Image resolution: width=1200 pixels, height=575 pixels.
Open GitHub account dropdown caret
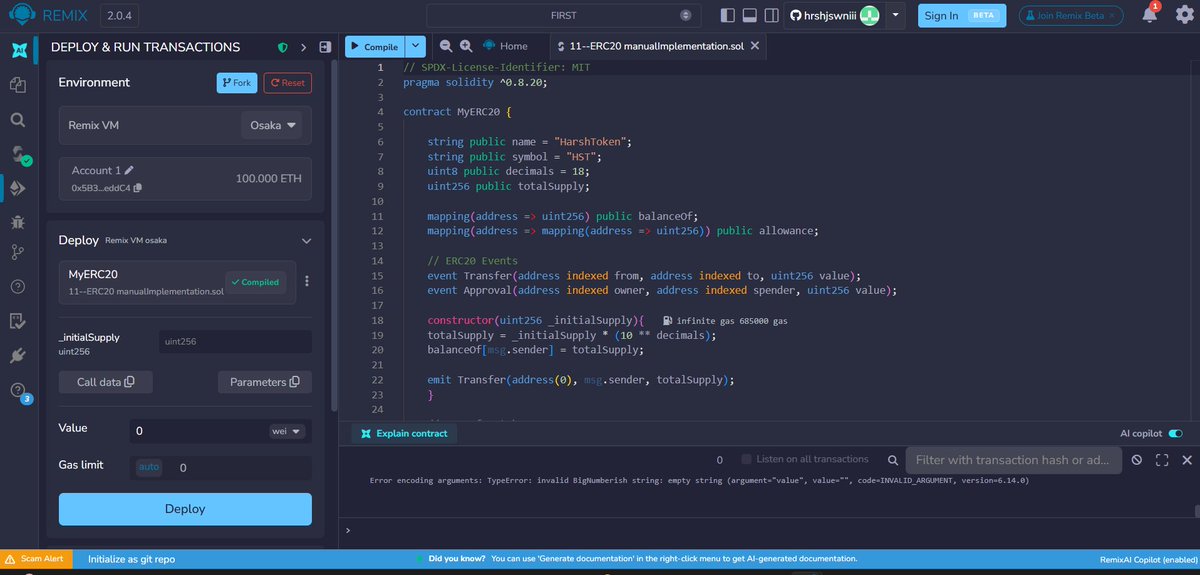pos(896,15)
